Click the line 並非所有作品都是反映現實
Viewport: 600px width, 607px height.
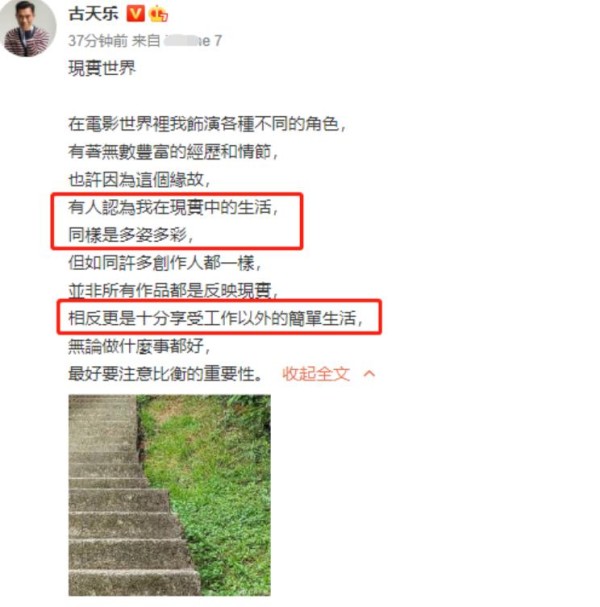(x=173, y=291)
